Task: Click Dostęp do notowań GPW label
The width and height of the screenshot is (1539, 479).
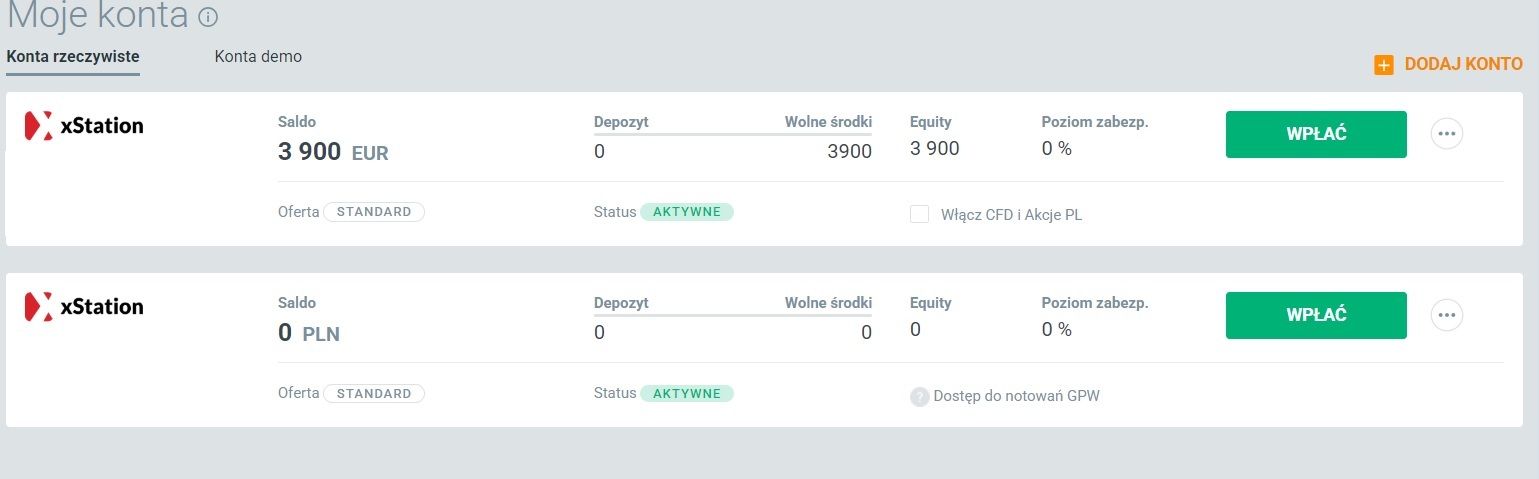Action: (1016, 397)
